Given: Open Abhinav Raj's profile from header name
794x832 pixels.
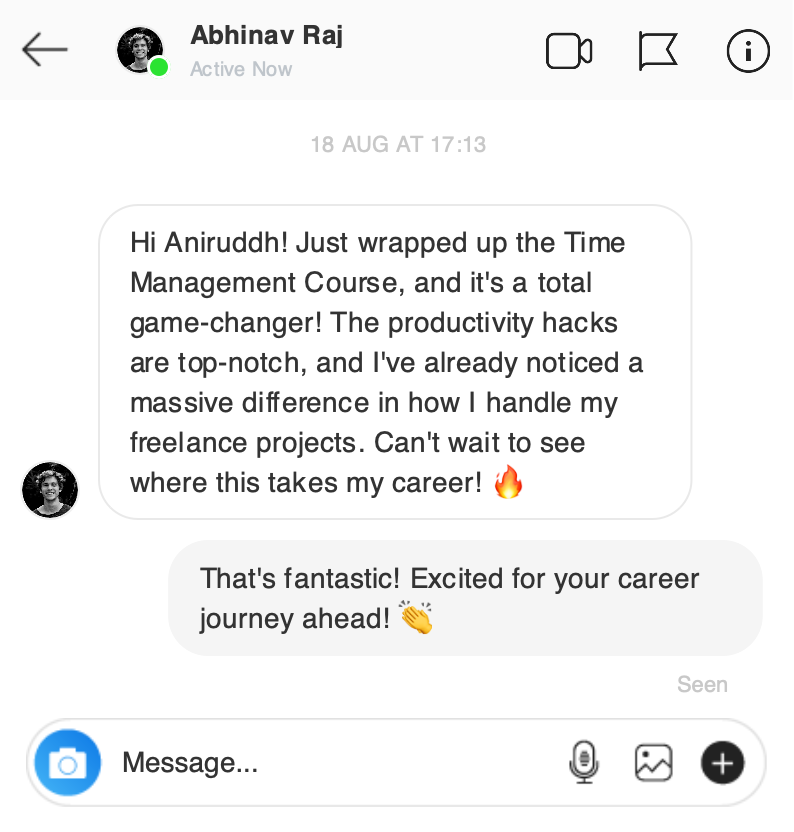Looking at the screenshot, I should pyautogui.click(x=266, y=36).
